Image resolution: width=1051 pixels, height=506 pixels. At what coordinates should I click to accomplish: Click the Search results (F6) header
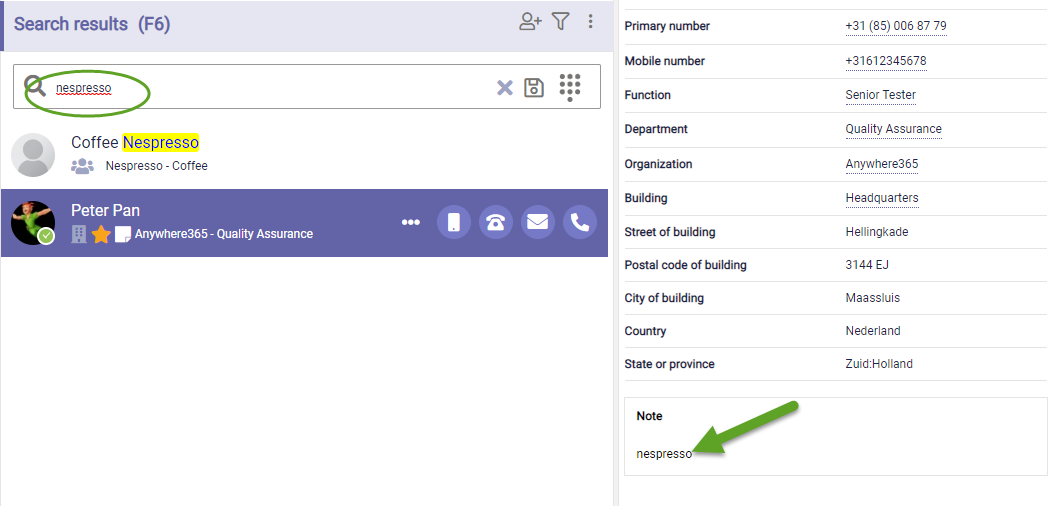[x=92, y=24]
